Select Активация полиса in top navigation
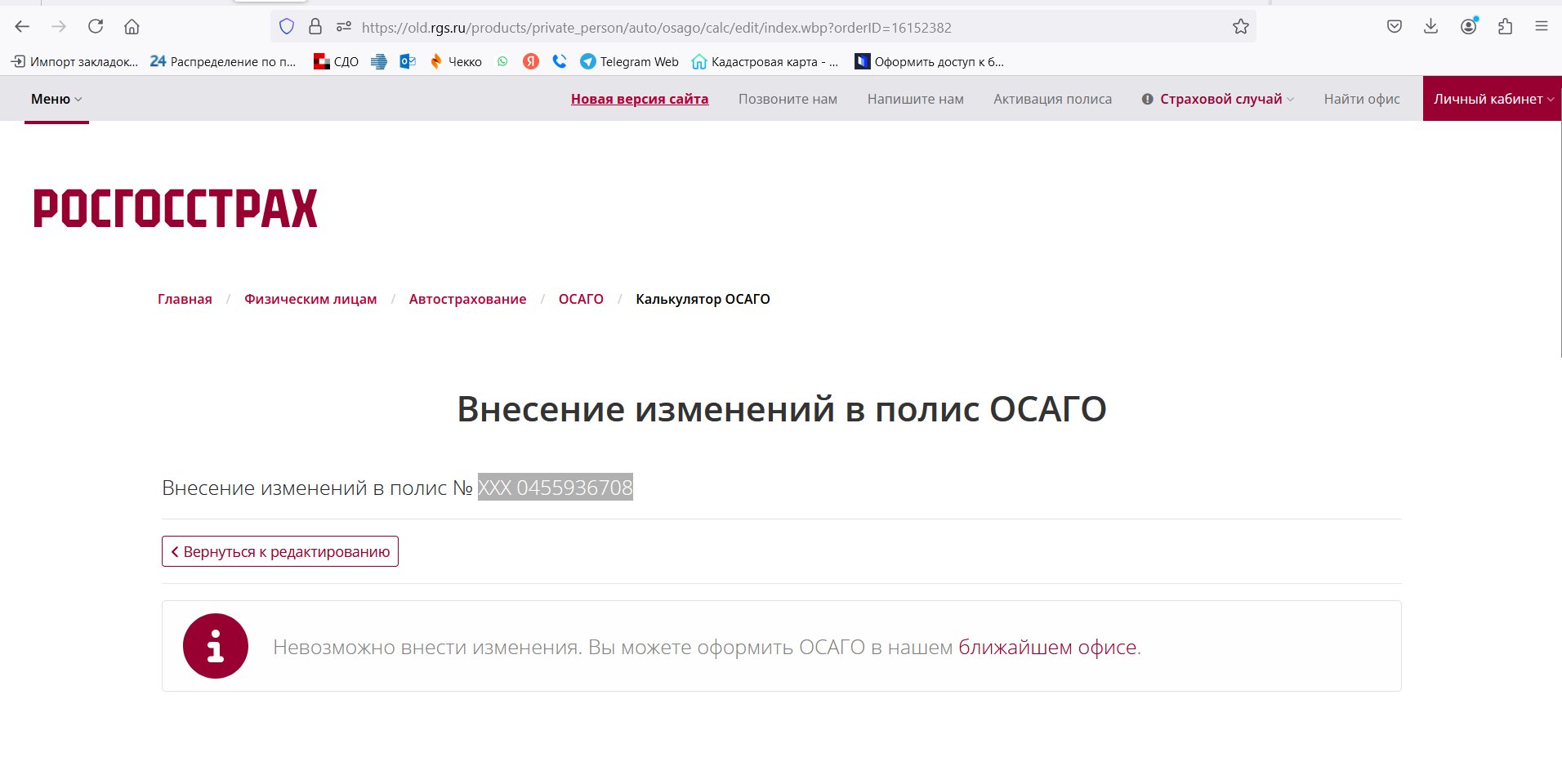This screenshot has width=1562, height=784. [1052, 99]
